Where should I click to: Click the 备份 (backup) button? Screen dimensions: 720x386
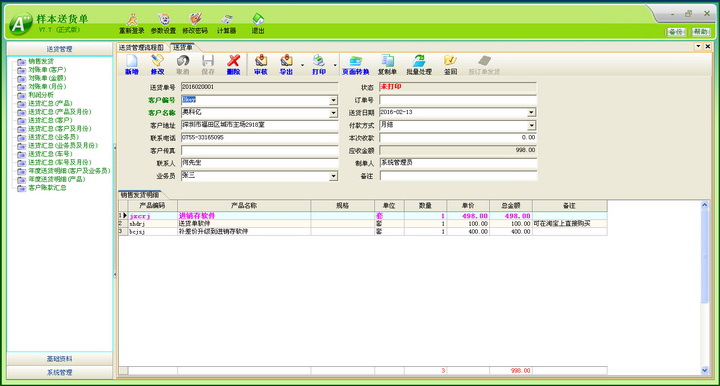[x=676, y=32]
